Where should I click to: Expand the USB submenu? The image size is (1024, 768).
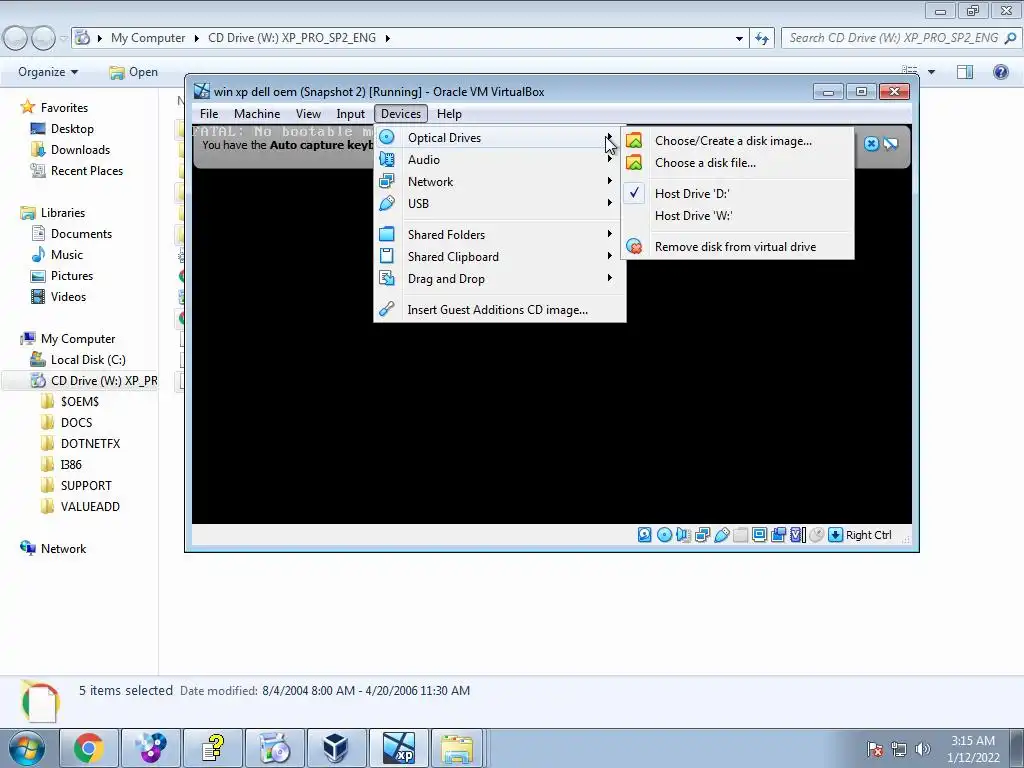pos(500,204)
